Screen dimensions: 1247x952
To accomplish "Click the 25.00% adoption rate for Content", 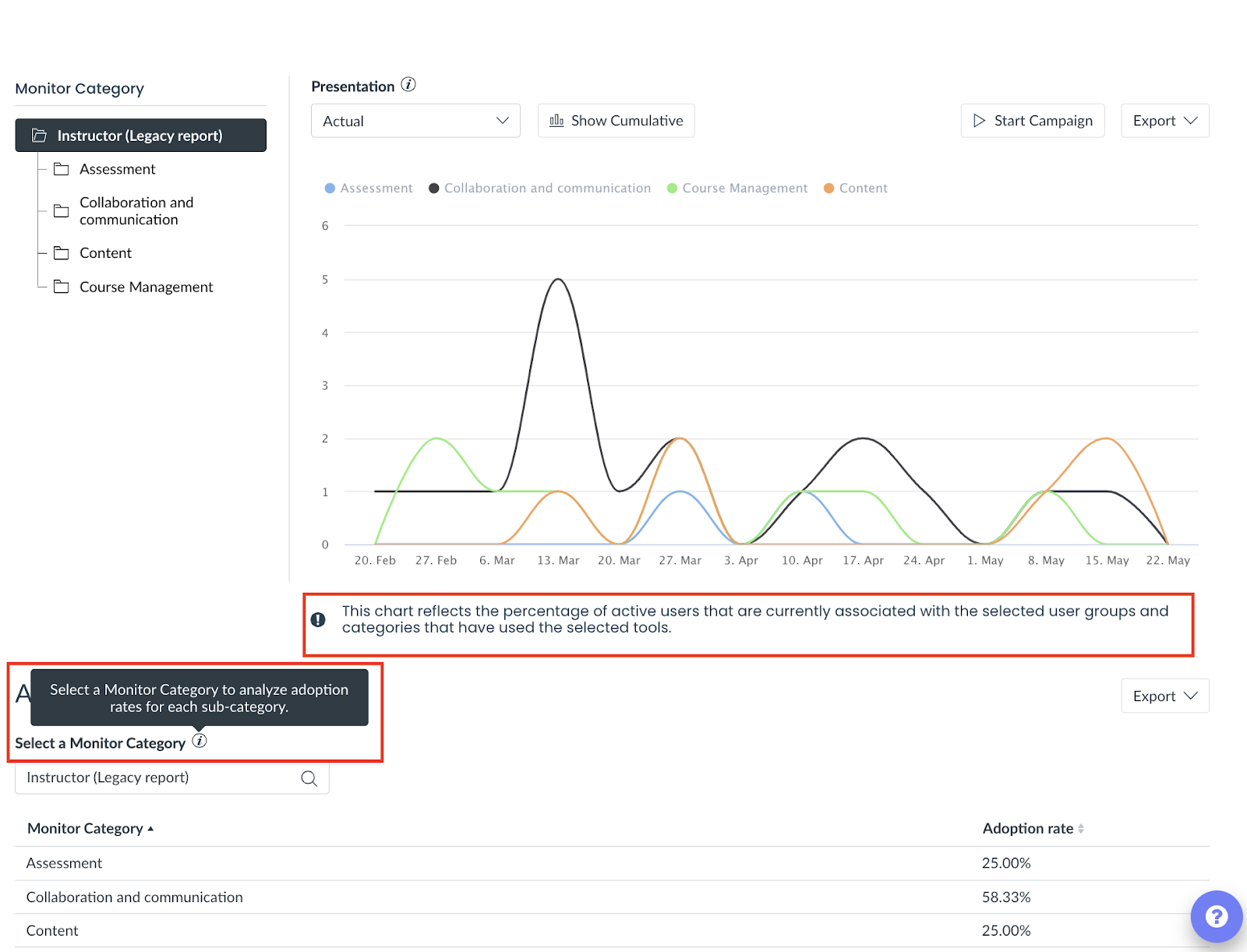I will [x=1006, y=931].
